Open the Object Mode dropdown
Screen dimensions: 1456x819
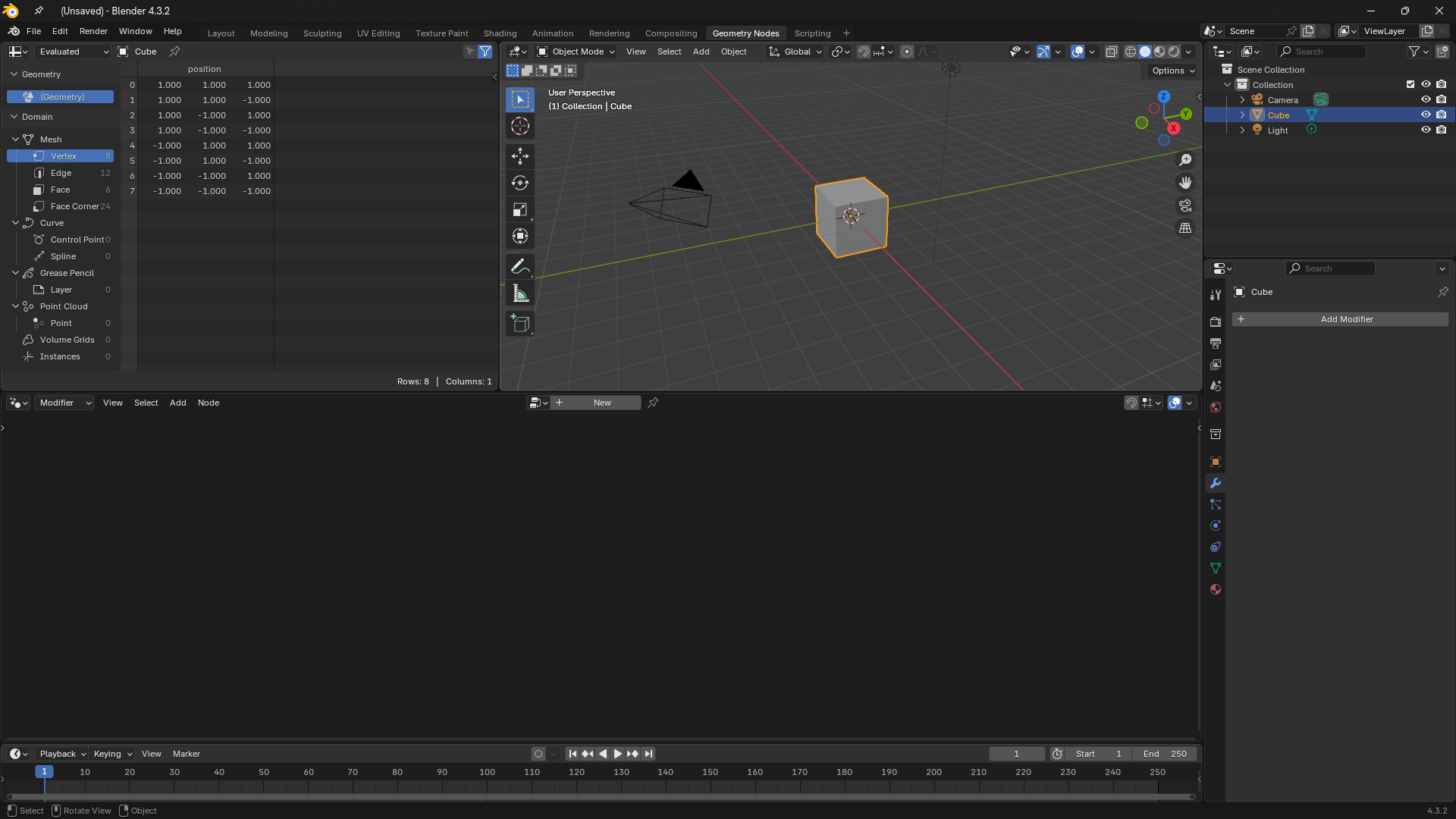pos(575,52)
